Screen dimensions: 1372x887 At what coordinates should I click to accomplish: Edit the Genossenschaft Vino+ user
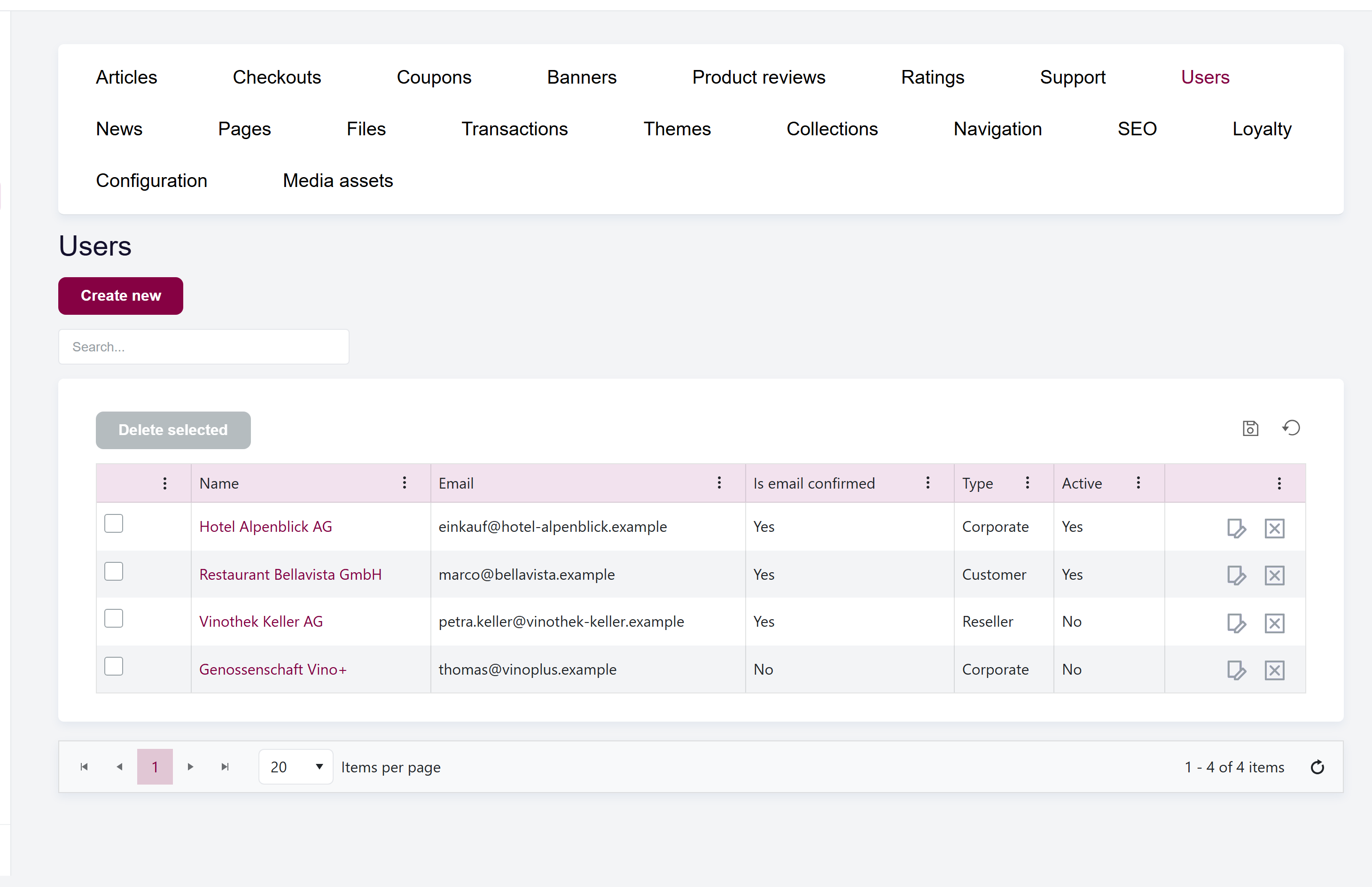click(x=1236, y=670)
